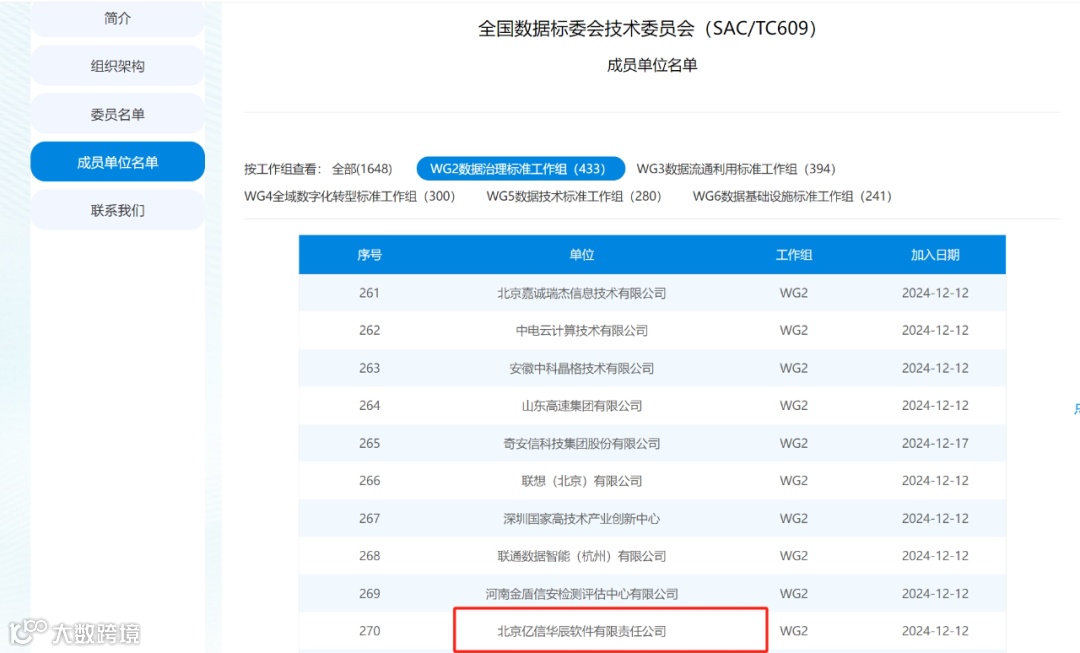This screenshot has width=1080, height=653.
Task: Select WG3数据流通利用标准工作组 (394) filter
Action: click(x=736, y=169)
